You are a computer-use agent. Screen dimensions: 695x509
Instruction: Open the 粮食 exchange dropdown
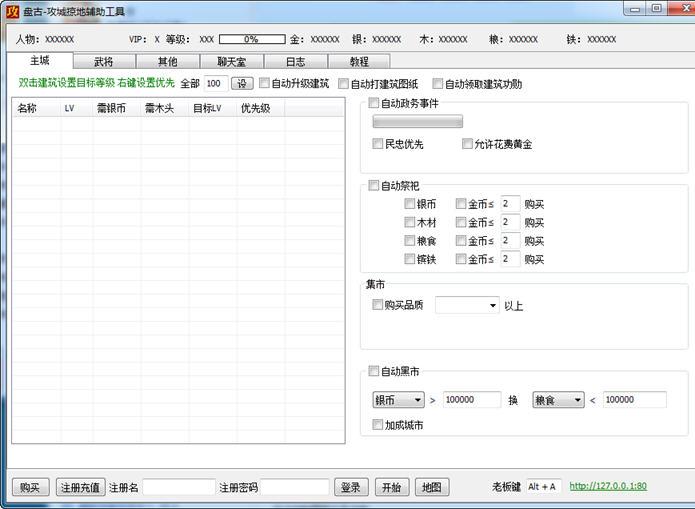pos(558,400)
